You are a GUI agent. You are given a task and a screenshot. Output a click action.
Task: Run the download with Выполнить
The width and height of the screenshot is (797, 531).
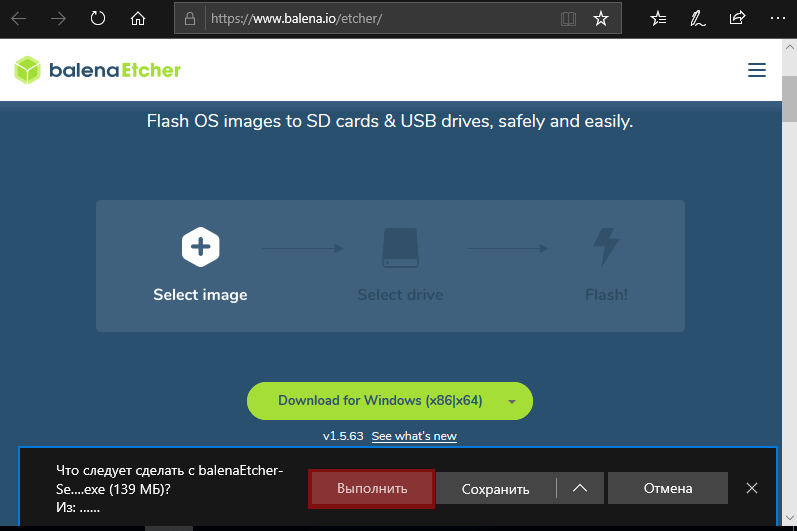click(372, 489)
